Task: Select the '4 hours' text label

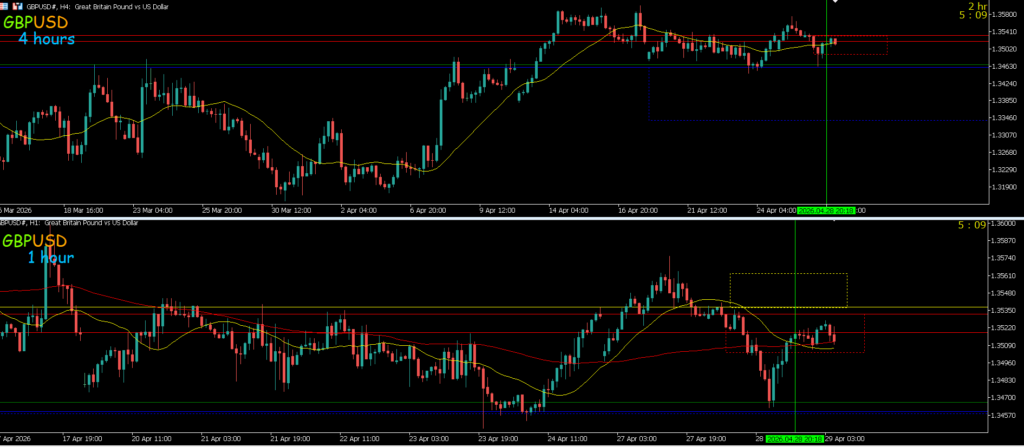Action: coord(46,38)
